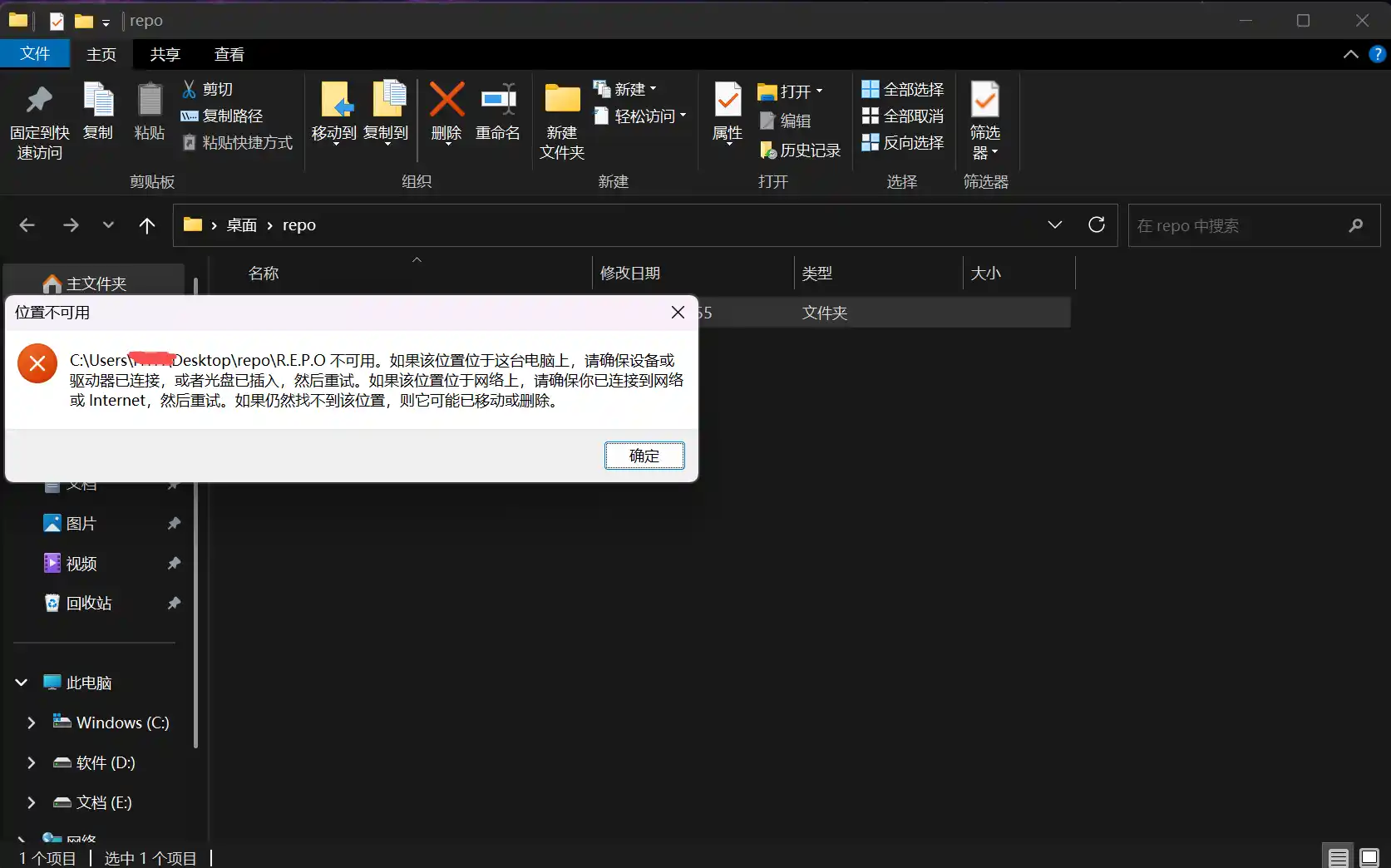The image size is (1391, 868).
Task: Click the Delete (删除) red X icon
Action: point(446,101)
